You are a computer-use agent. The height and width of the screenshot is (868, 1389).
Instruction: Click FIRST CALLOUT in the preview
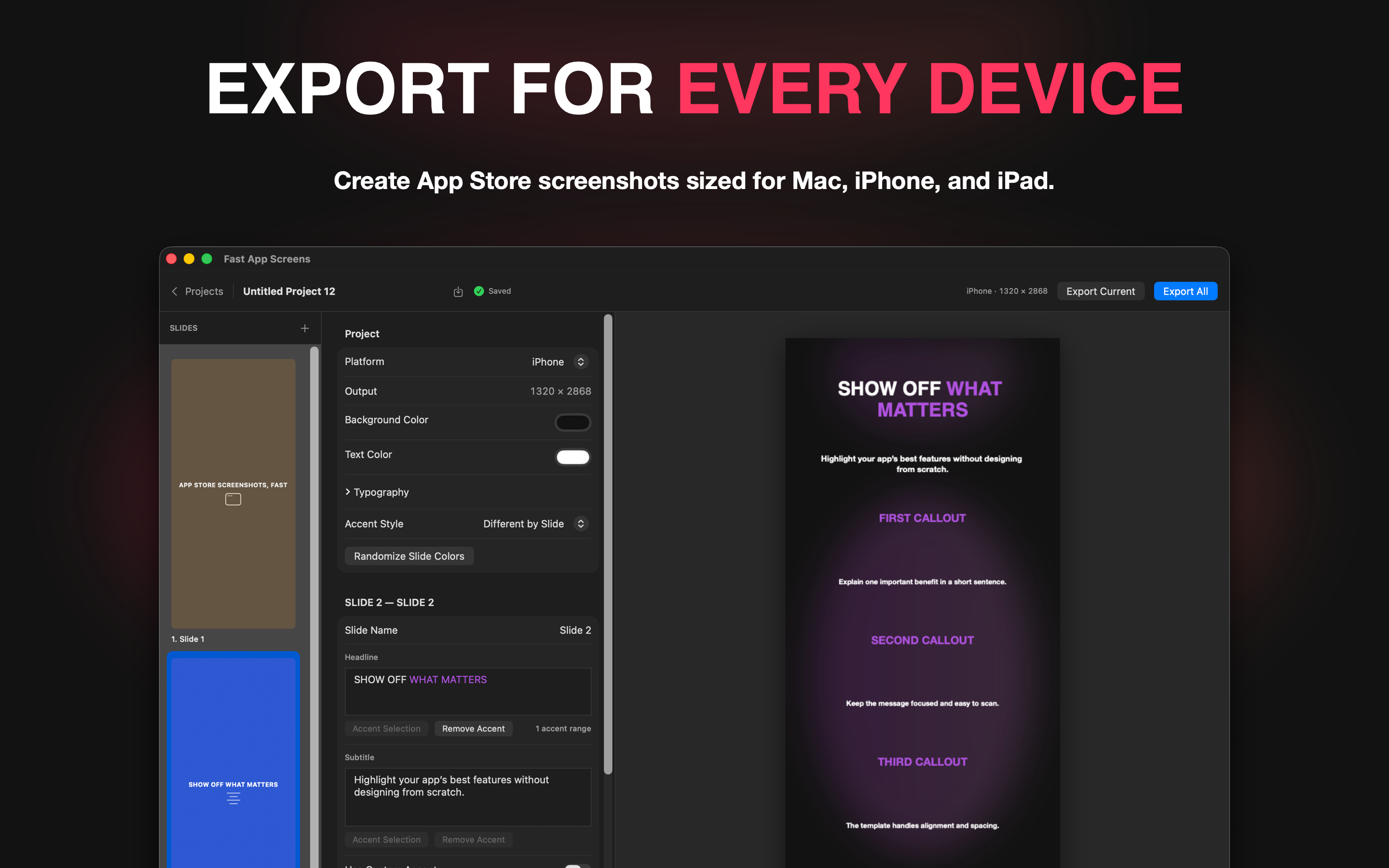coord(922,518)
